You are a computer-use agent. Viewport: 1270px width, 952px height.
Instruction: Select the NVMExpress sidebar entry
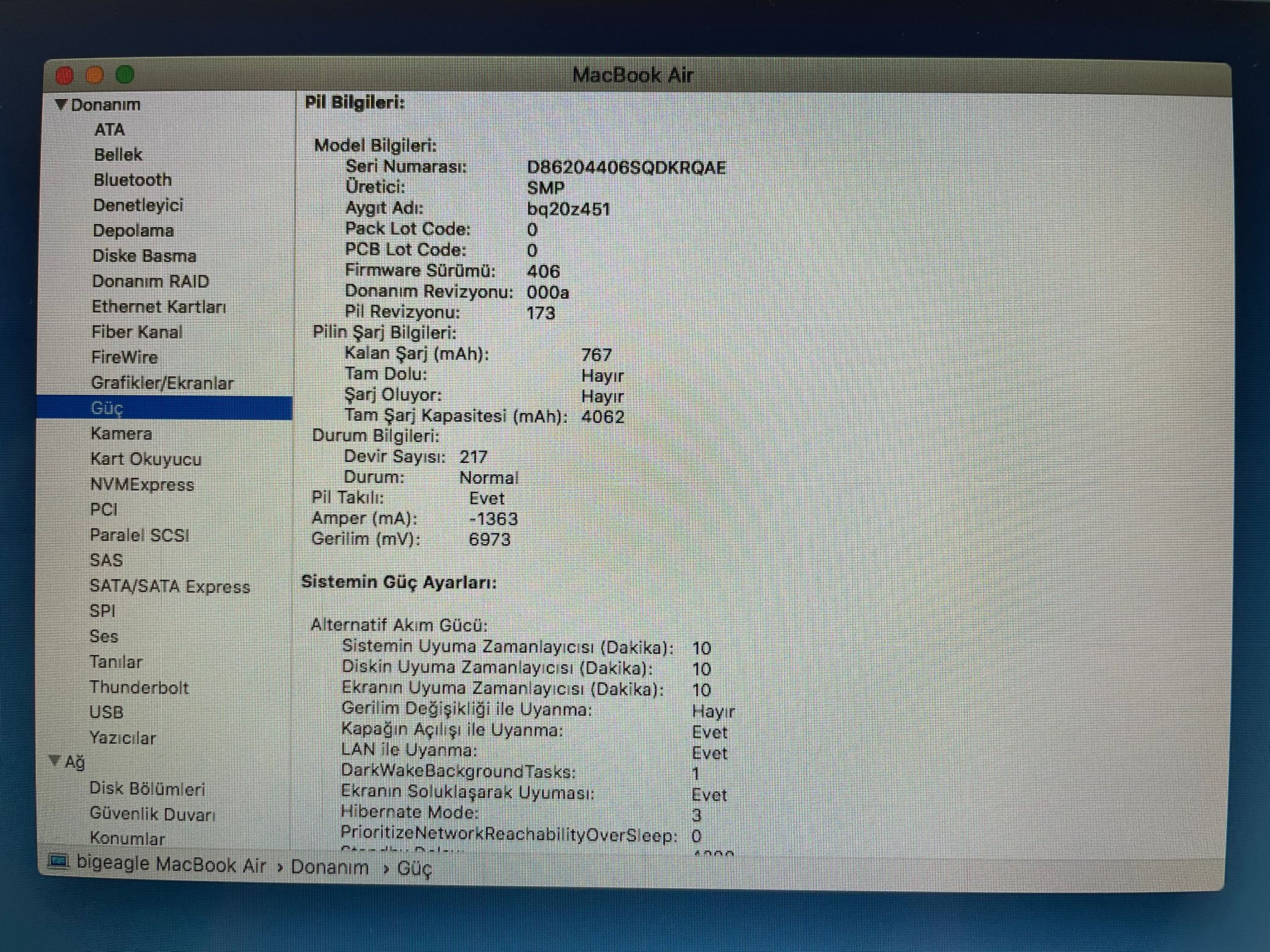pos(142,485)
